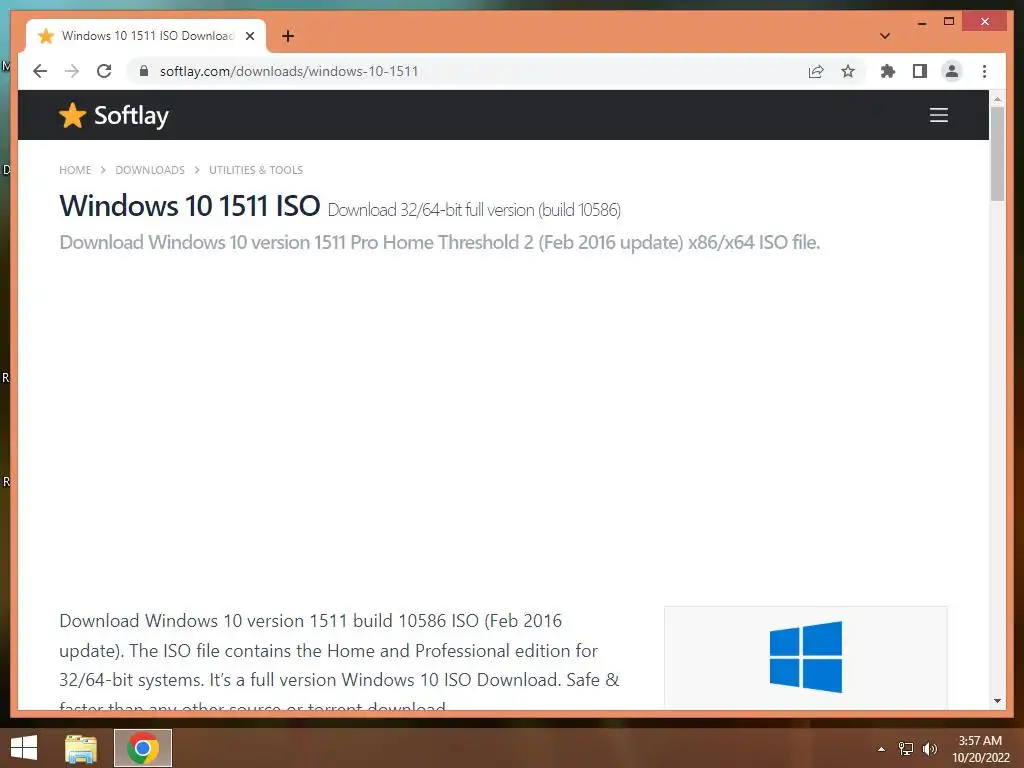Screen dimensions: 1024x768
Task: Click the Windows 10 1511 ISO heading
Action: pyautogui.click(x=189, y=206)
